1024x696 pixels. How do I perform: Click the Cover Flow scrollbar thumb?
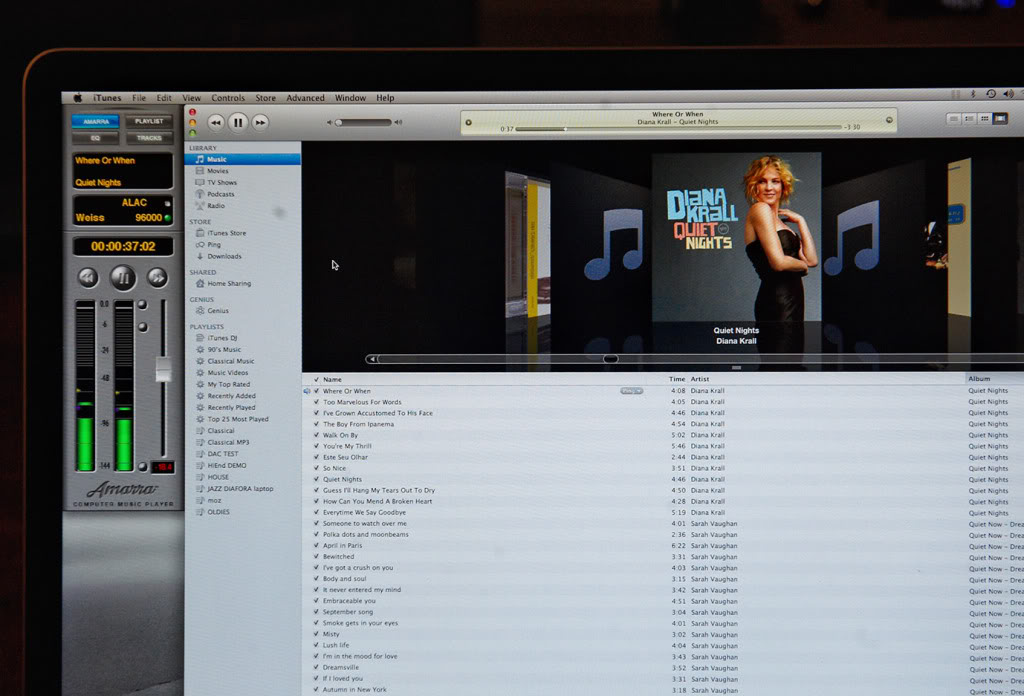click(x=610, y=359)
